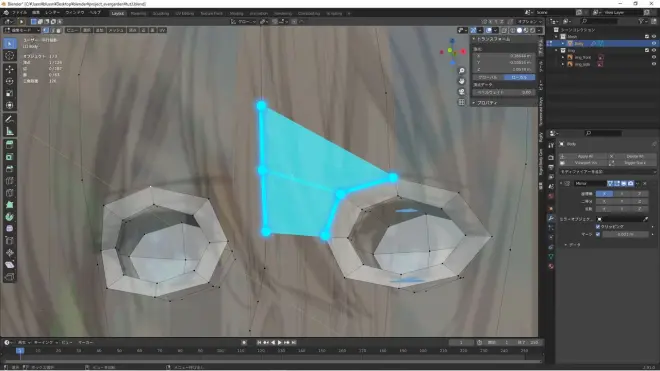The height and width of the screenshot is (371, 660).
Task: Switch to solid viewport shading
Action: point(519,30)
